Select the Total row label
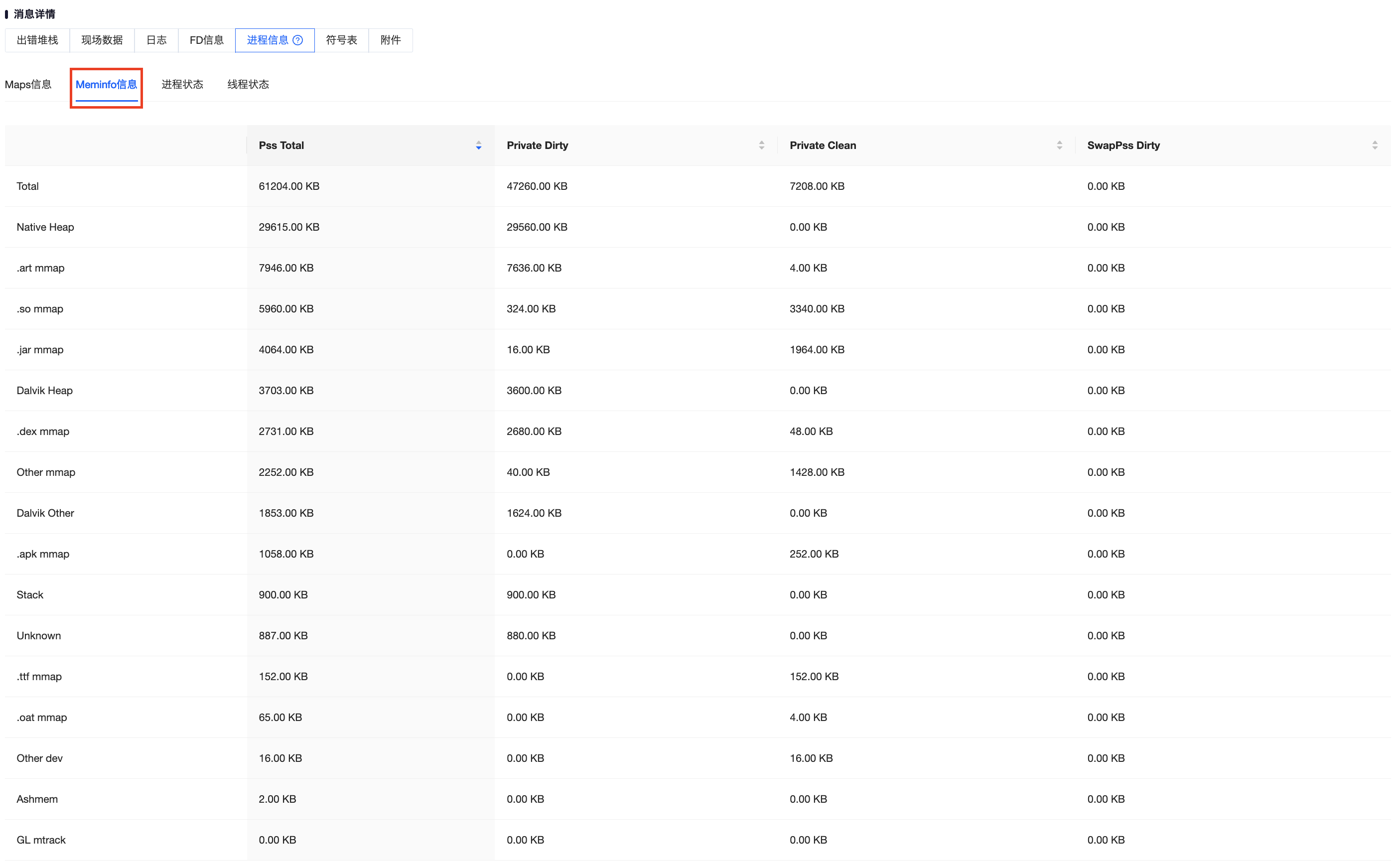The width and height of the screenshot is (1395, 868). pos(27,186)
